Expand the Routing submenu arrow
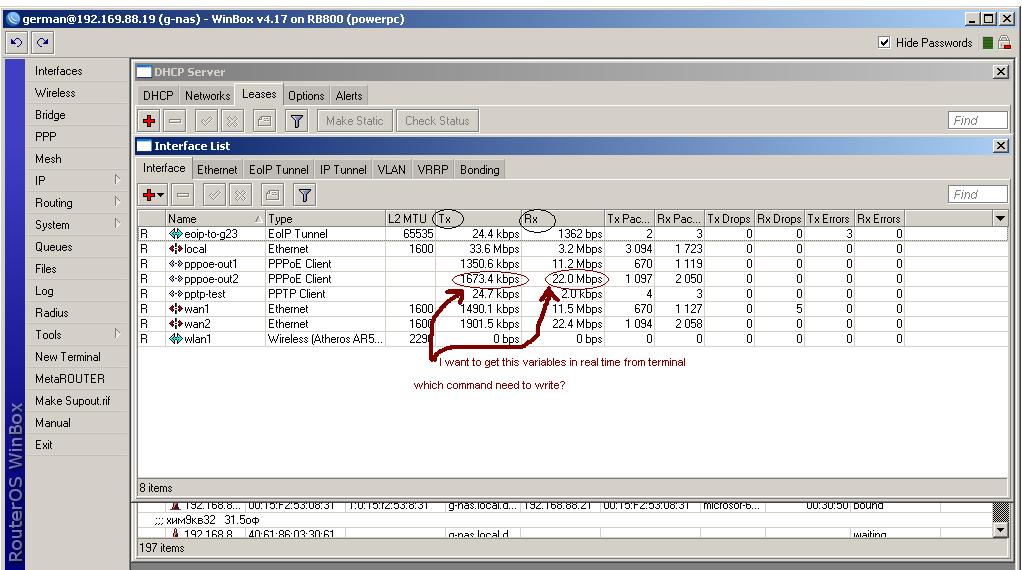Screen dimensions: 1022x570 (117, 202)
